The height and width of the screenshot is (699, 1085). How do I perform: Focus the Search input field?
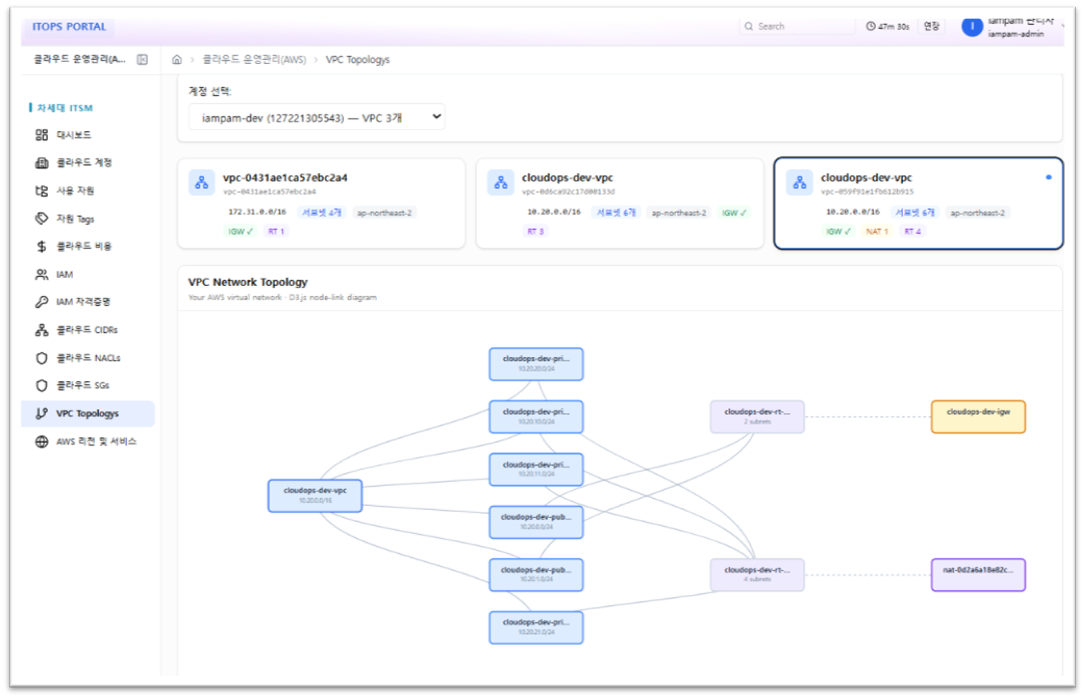[797, 26]
